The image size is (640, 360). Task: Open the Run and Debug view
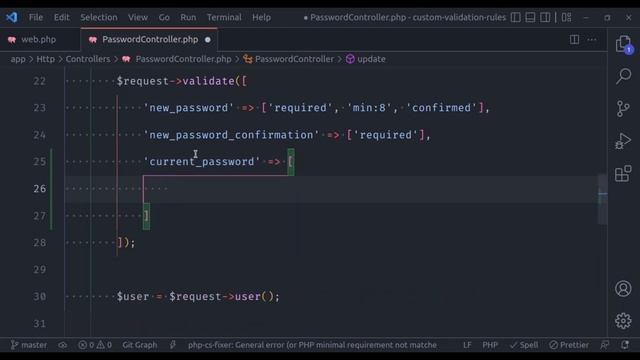click(x=623, y=141)
